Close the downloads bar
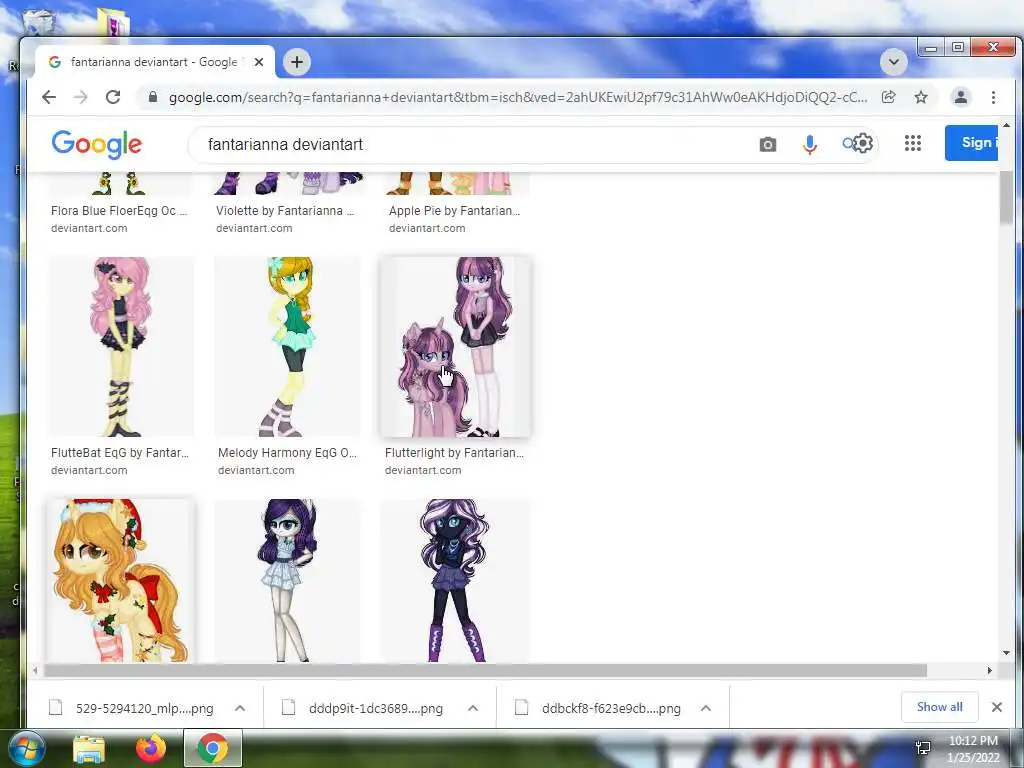 tap(997, 707)
